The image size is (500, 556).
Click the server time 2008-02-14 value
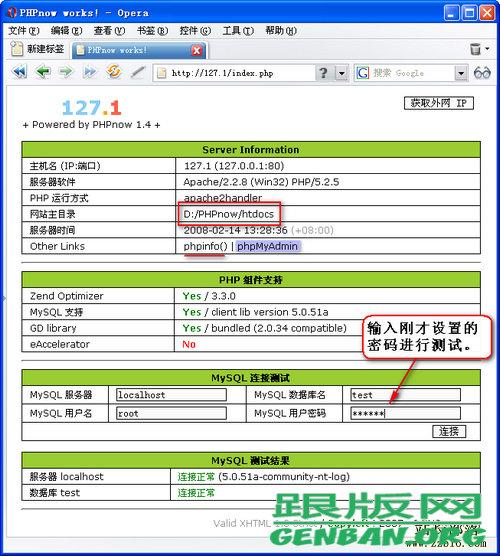[235, 230]
